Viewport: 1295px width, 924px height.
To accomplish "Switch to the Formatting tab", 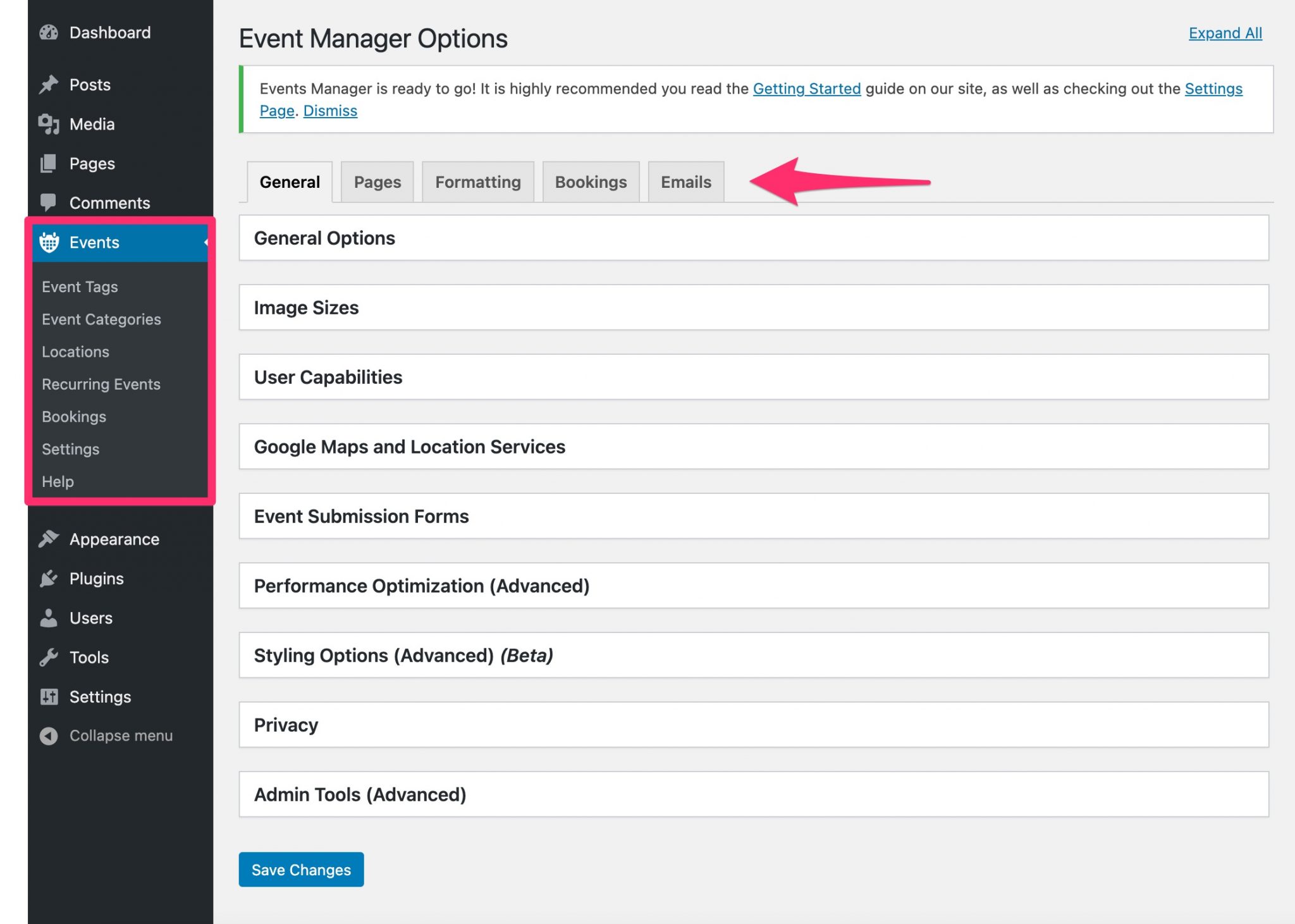I will pos(477,182).
